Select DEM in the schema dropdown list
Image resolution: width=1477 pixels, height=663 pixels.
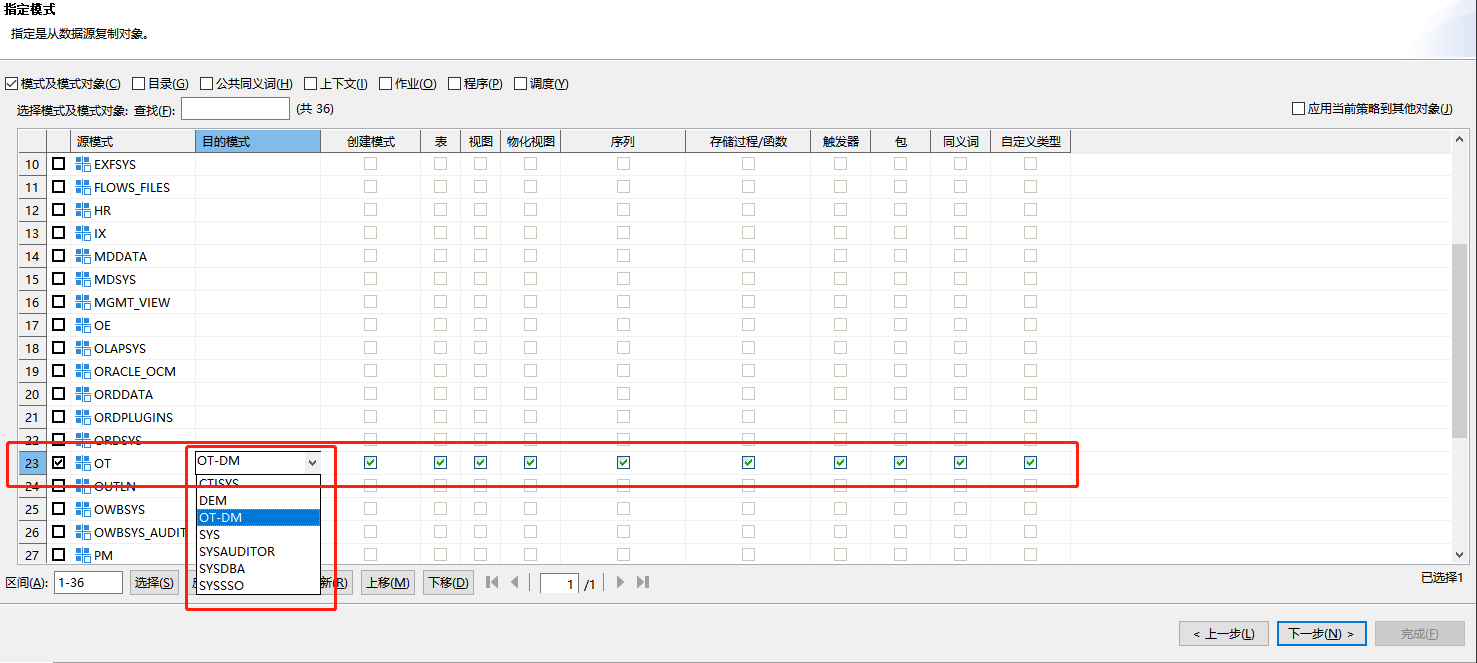(213, 500)
